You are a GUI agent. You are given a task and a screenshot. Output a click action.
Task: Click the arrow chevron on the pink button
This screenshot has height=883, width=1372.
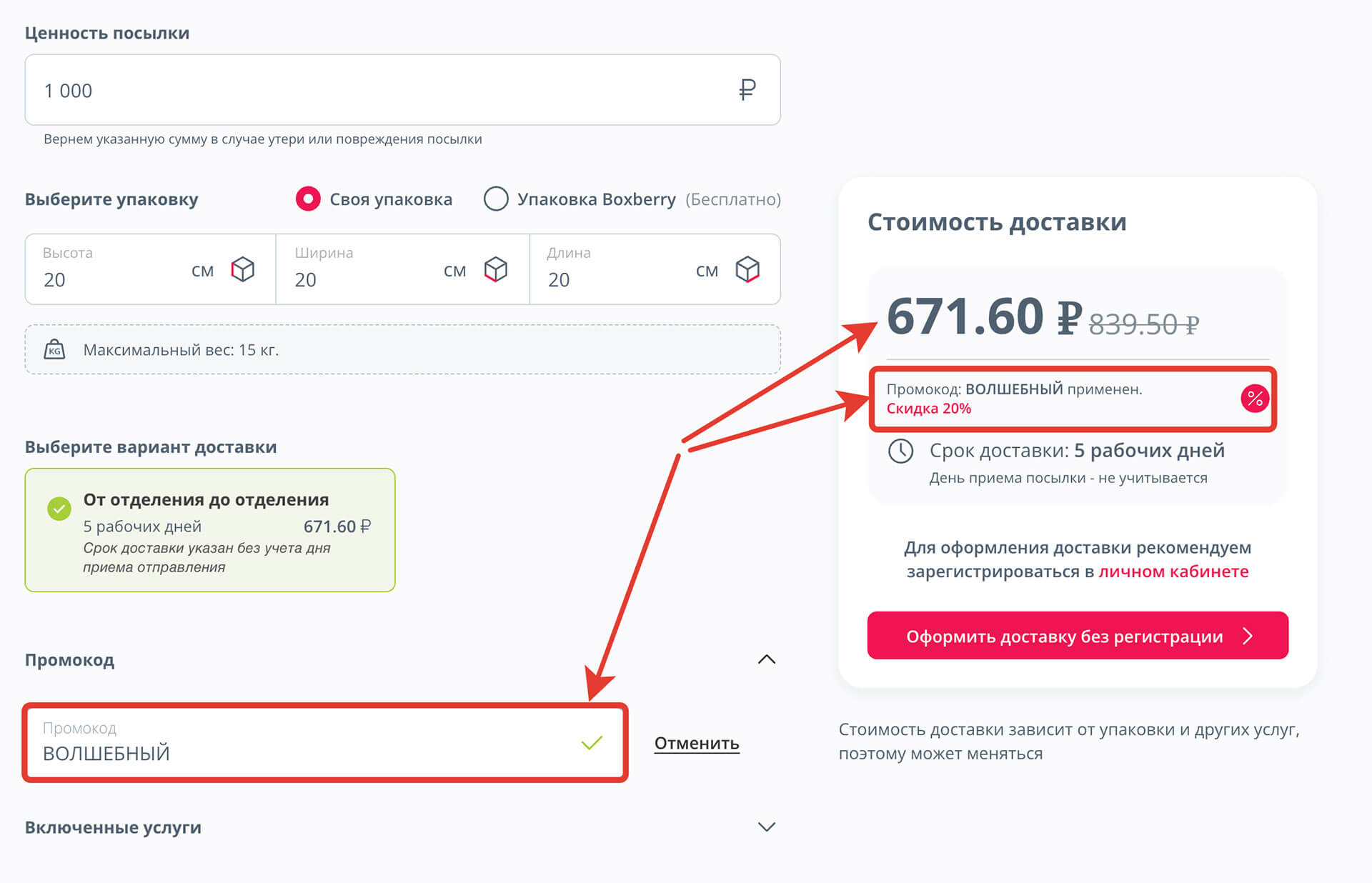tap(1248, 636)
